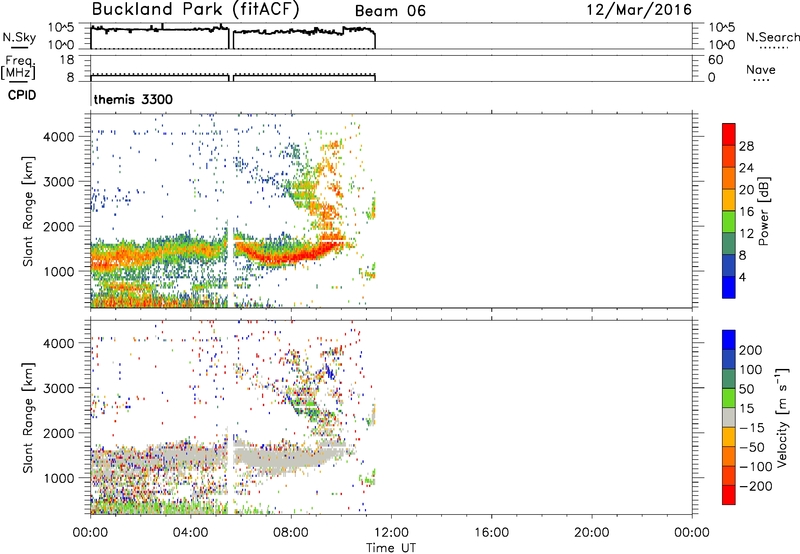Click the 'Slant Range [km]' label of the velocity panel

pos(28,418)
